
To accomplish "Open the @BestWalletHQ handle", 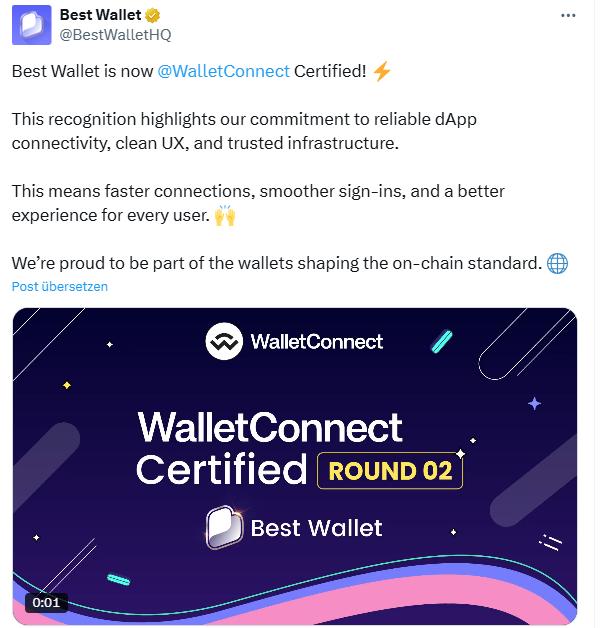I will point(115,34).
